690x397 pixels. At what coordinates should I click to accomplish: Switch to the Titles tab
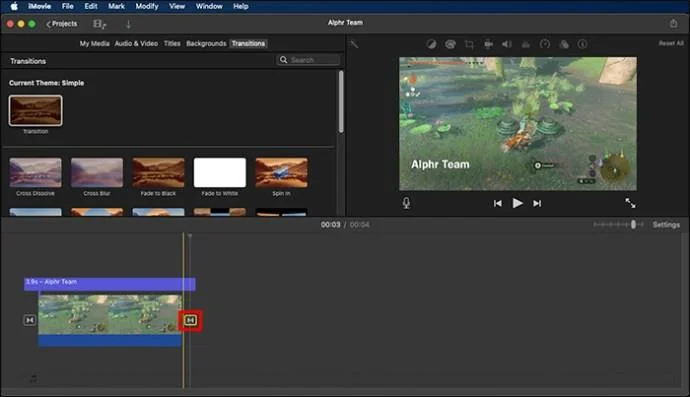coord(172,44)
